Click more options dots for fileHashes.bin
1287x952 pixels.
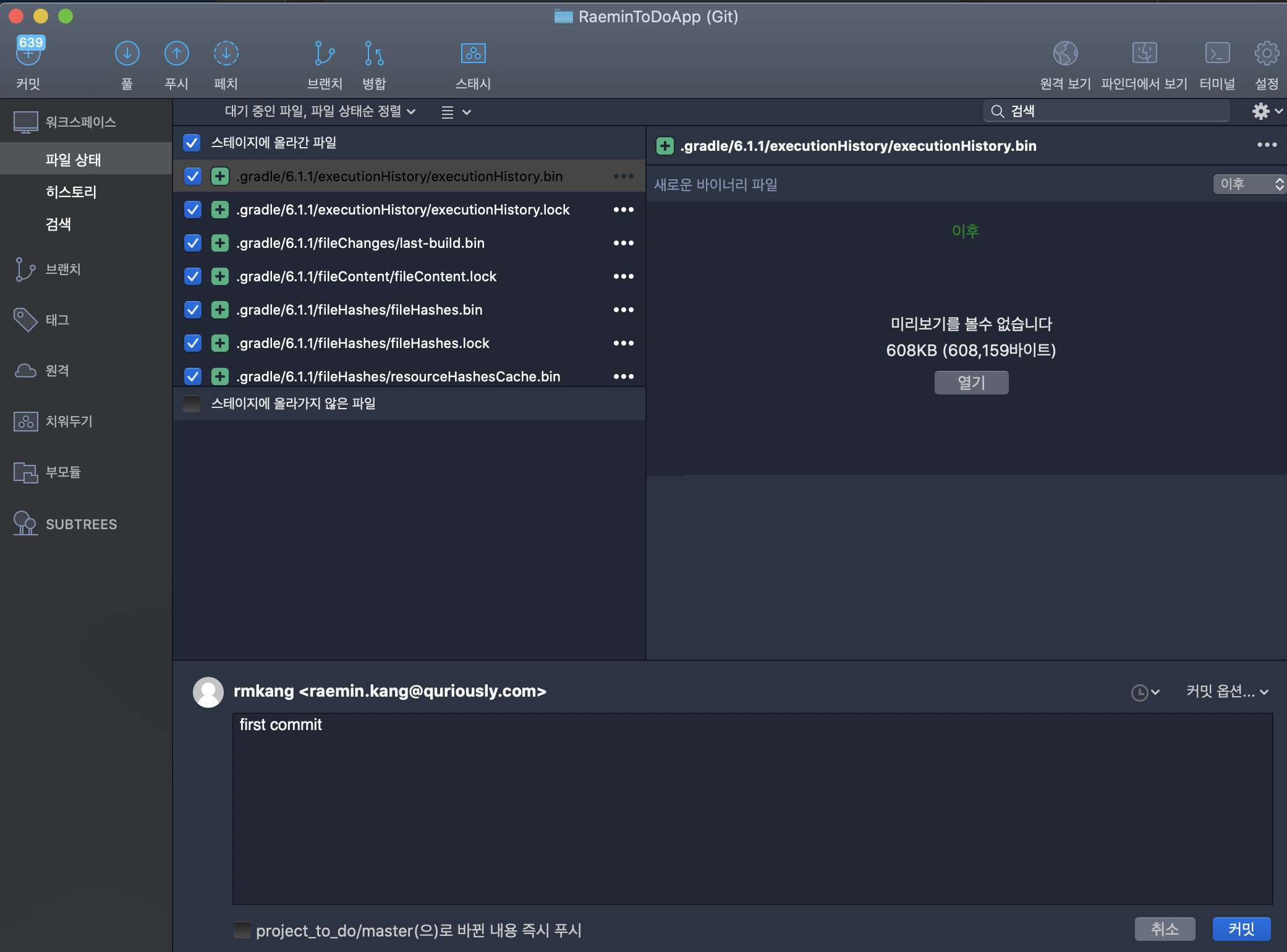click(624, 310)
